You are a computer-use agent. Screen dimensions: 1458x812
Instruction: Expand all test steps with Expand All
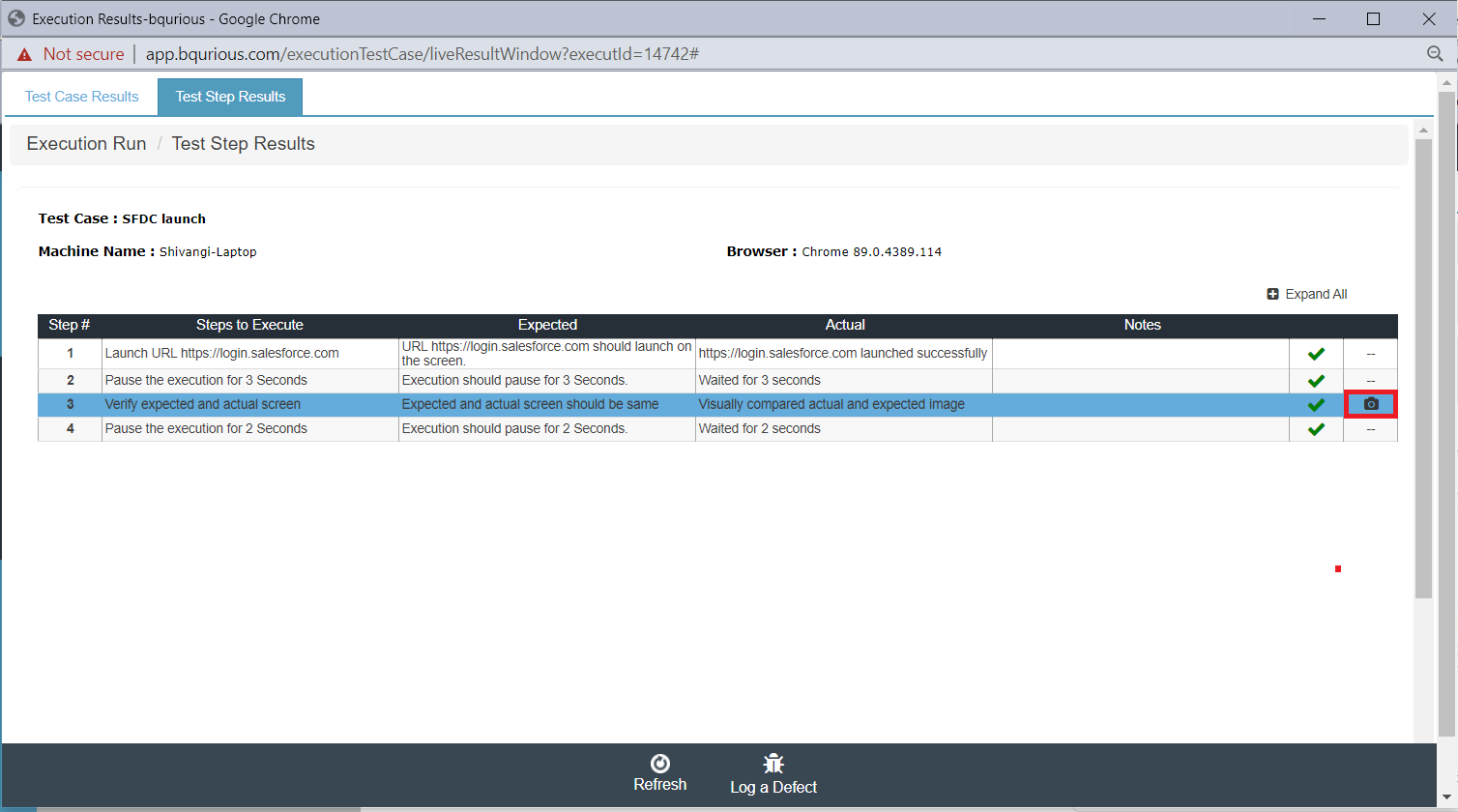pos(1307,294)
